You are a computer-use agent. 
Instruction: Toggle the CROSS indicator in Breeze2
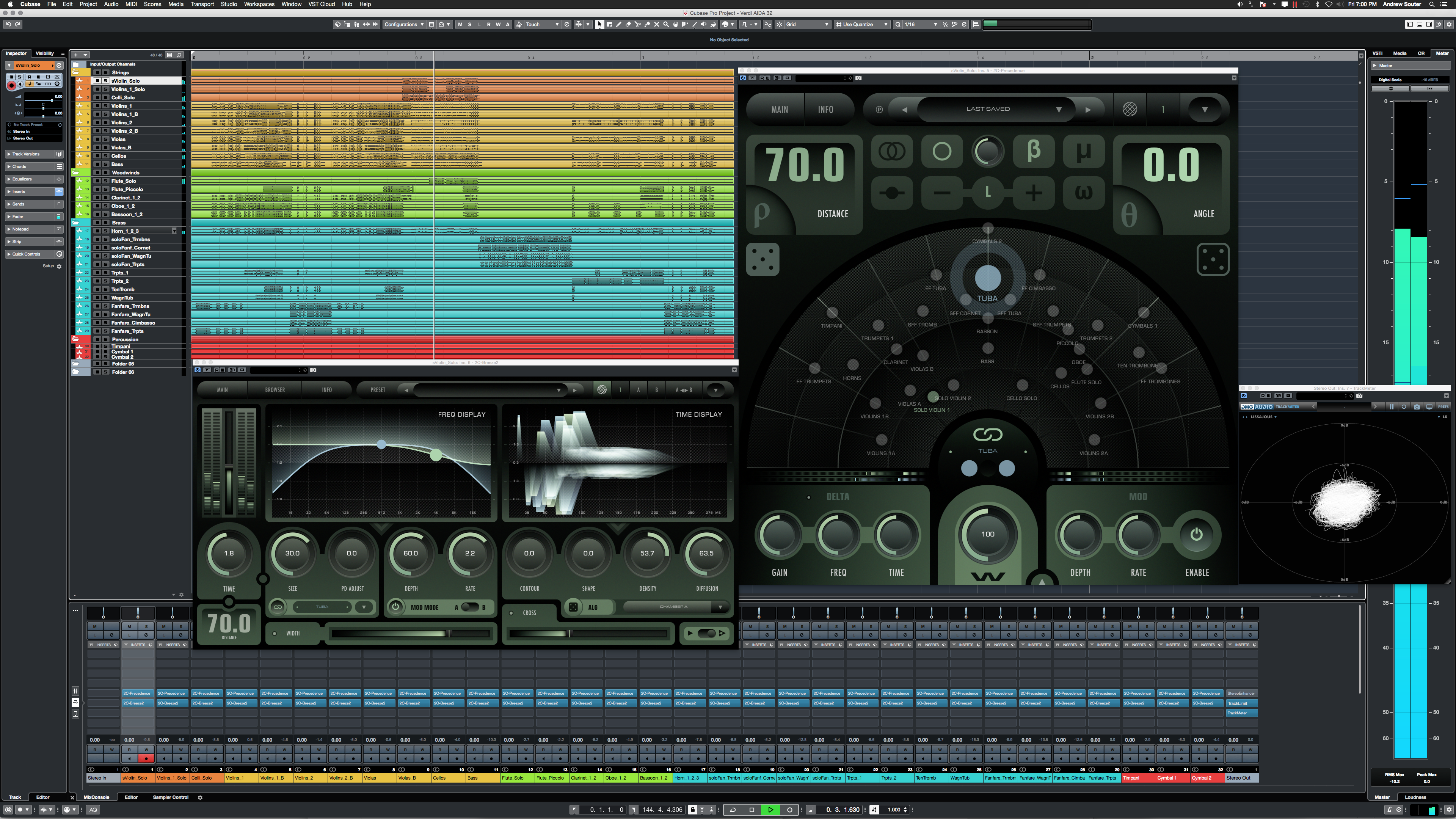pyautogui.click(x=511, y=613)
